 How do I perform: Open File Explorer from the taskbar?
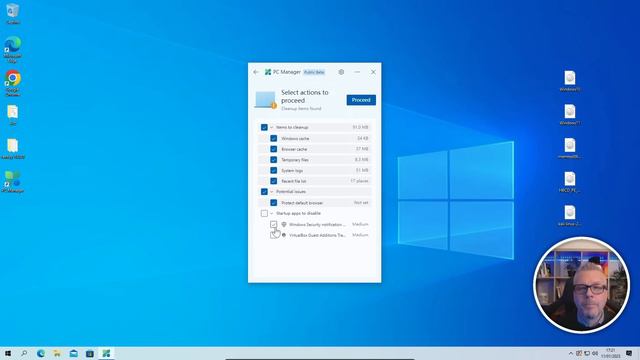tap(57, 353)
